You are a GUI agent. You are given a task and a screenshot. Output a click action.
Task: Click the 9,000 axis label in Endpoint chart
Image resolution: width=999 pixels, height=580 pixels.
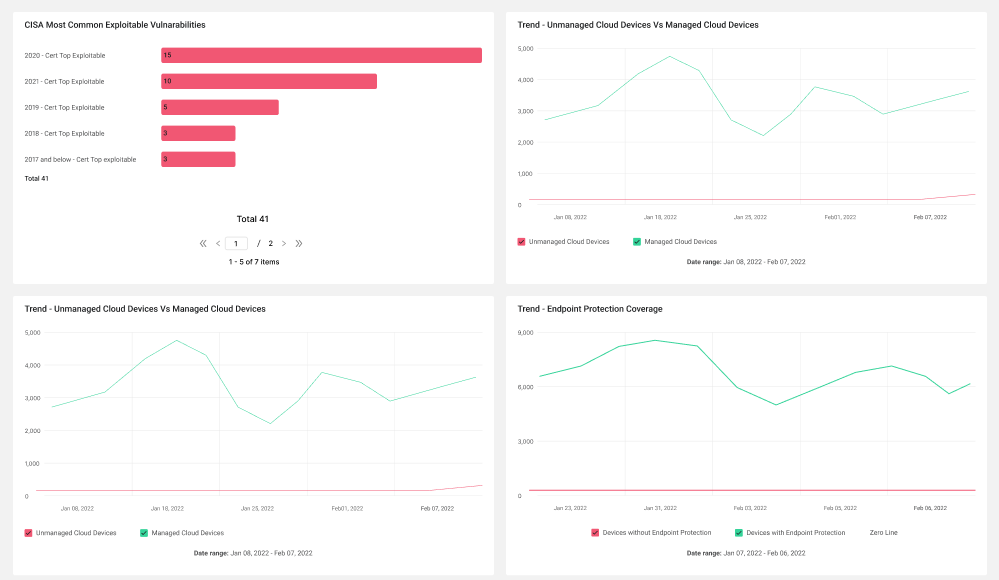pyautogui.click(x=526, y=333)
